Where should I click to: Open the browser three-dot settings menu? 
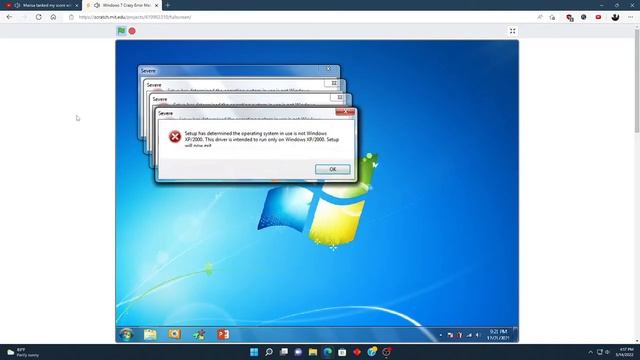coord(631,17)
